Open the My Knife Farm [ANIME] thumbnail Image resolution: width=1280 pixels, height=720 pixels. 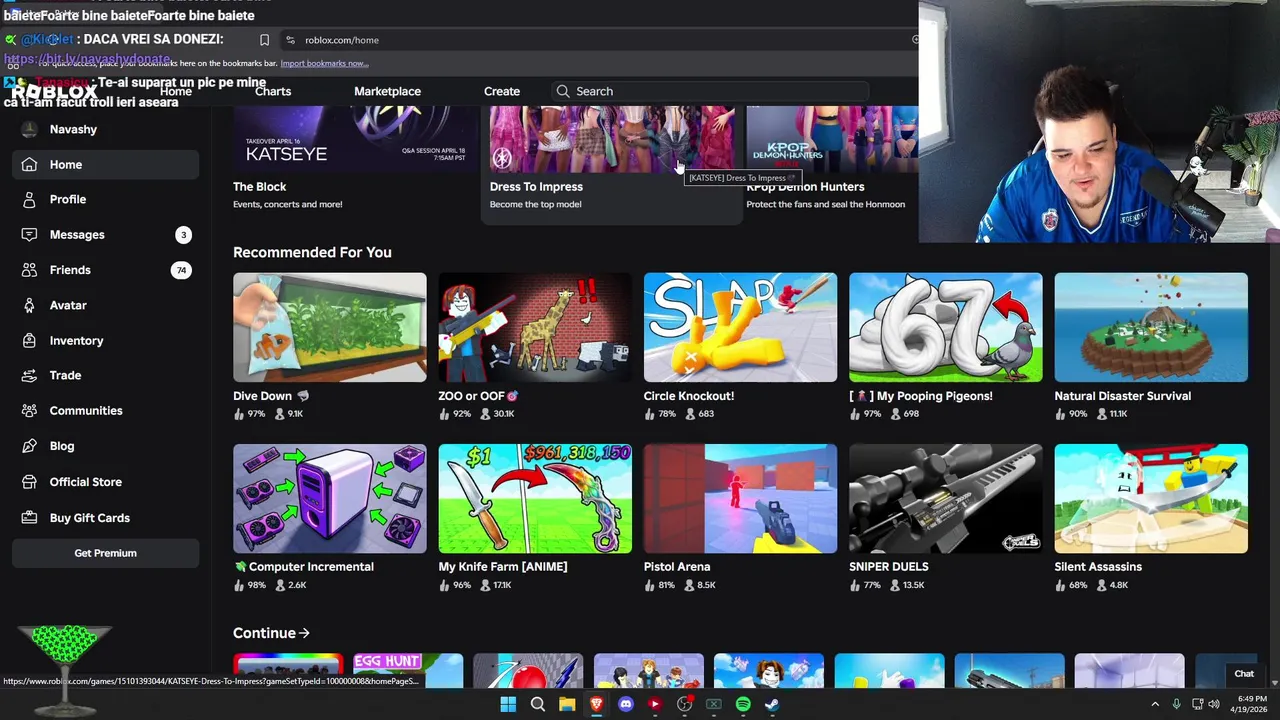pyautogui.click(x=535, y=498)
